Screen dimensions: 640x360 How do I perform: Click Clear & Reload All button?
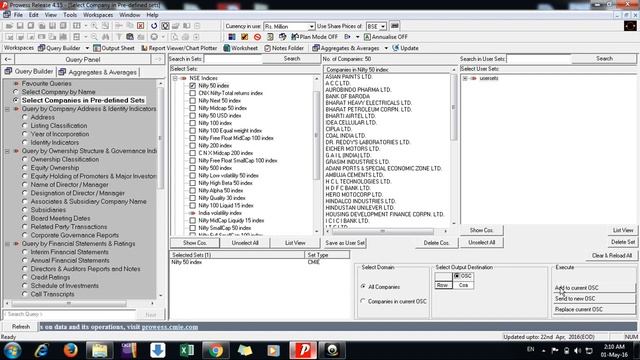point(612,256)
